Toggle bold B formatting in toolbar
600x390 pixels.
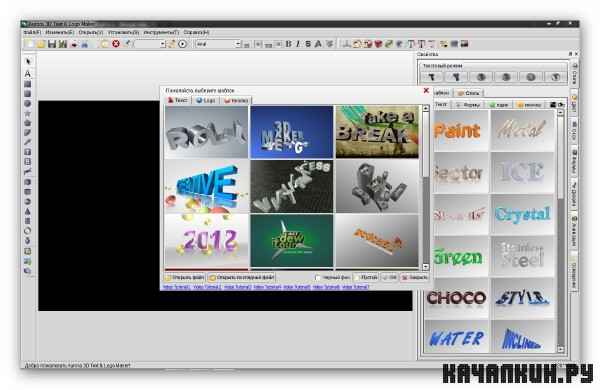(x=289, y=44)
